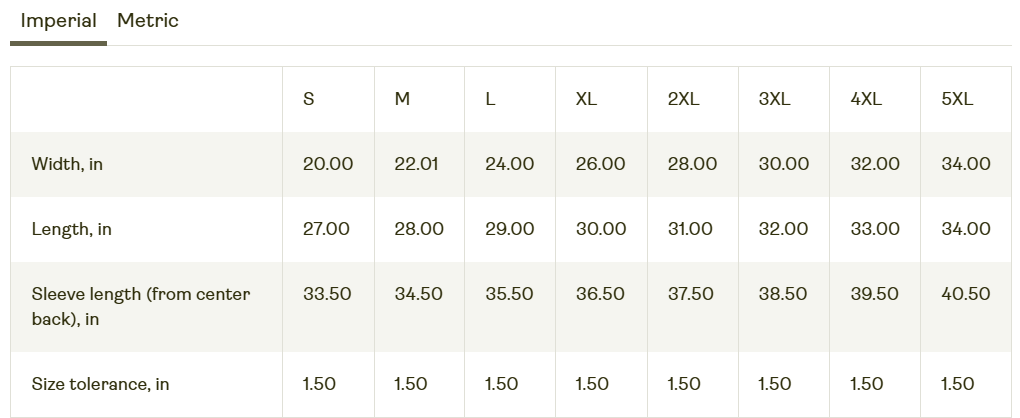Select the 5XL column header
The width and height of the screenshot is (1020, 418).
[x=957, y=99]
